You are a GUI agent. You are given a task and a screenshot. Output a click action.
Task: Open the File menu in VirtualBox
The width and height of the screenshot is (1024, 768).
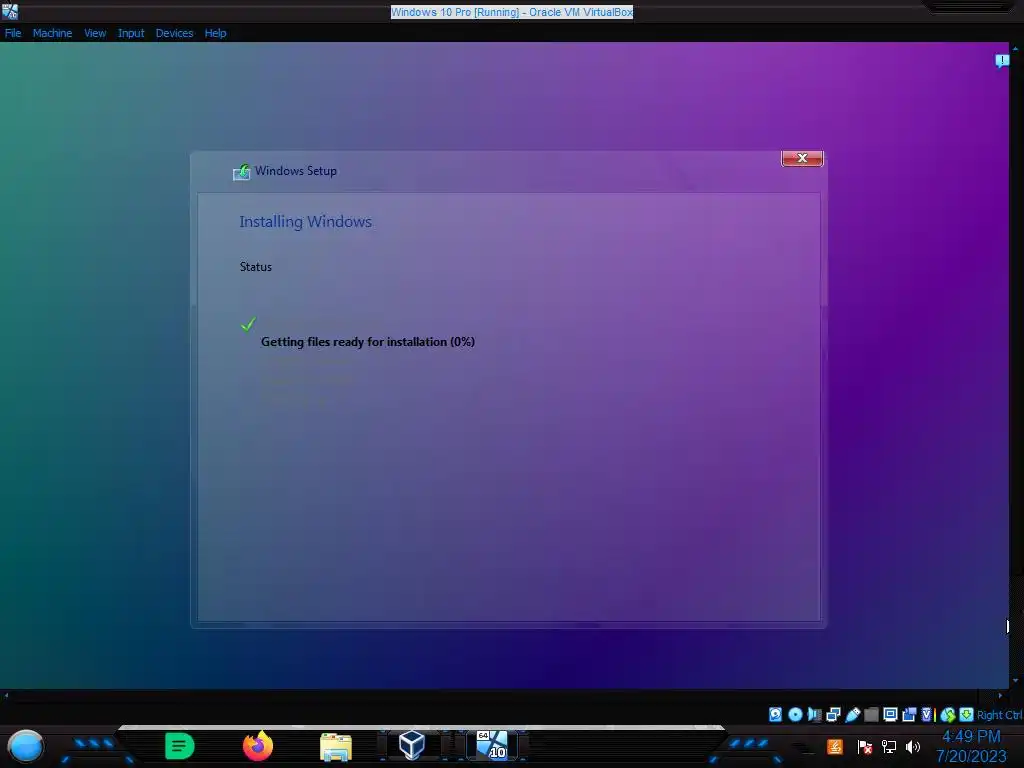[x=12, y=33]
